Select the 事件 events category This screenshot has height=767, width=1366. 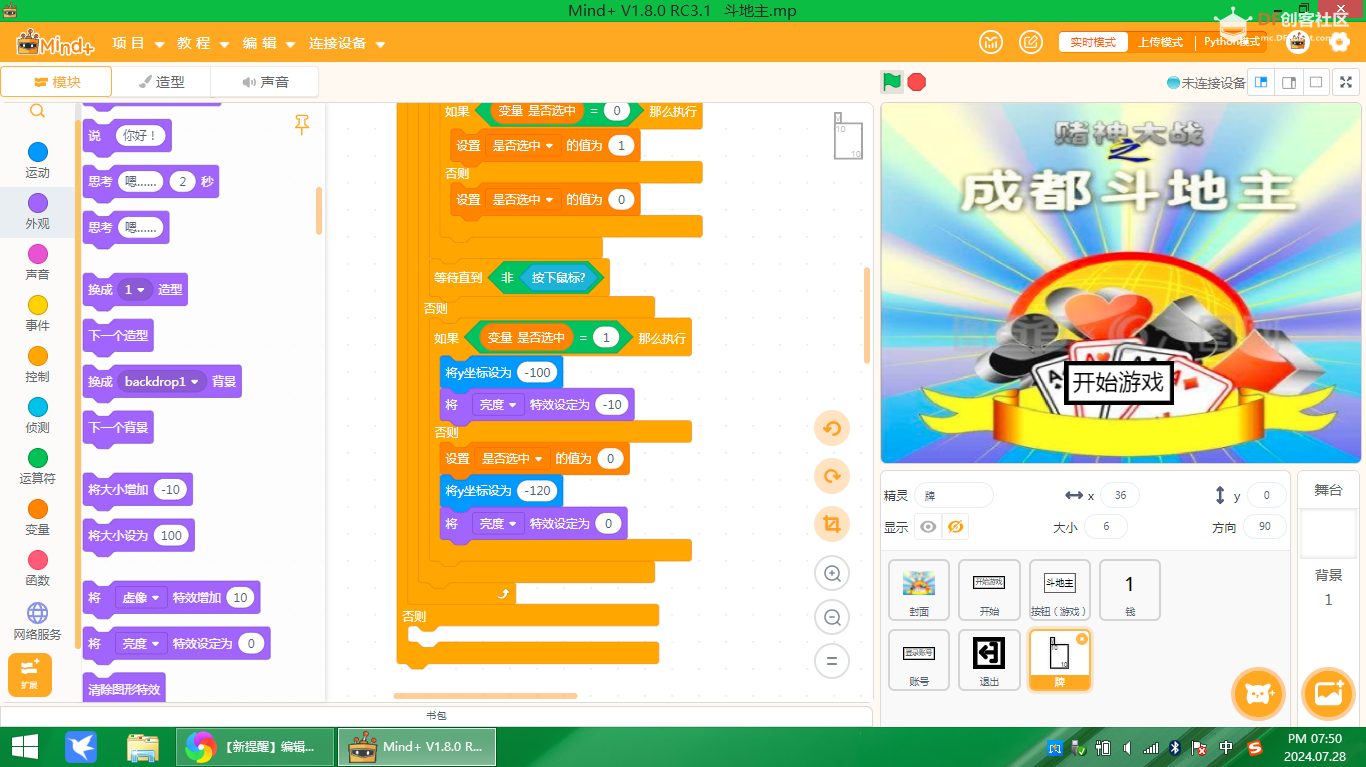coord(37,314)
